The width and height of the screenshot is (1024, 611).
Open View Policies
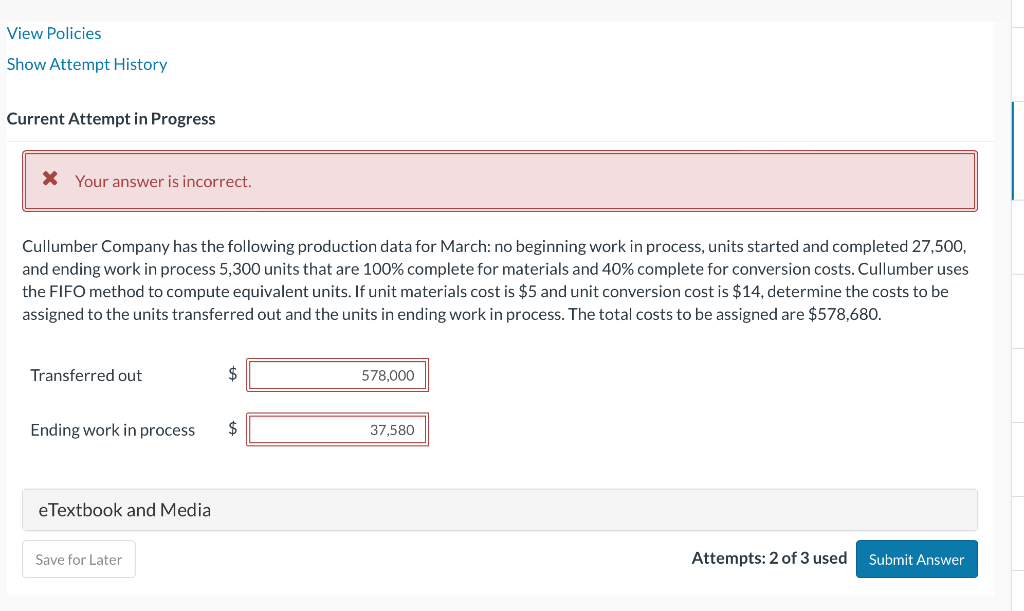(x=54, y=33)
